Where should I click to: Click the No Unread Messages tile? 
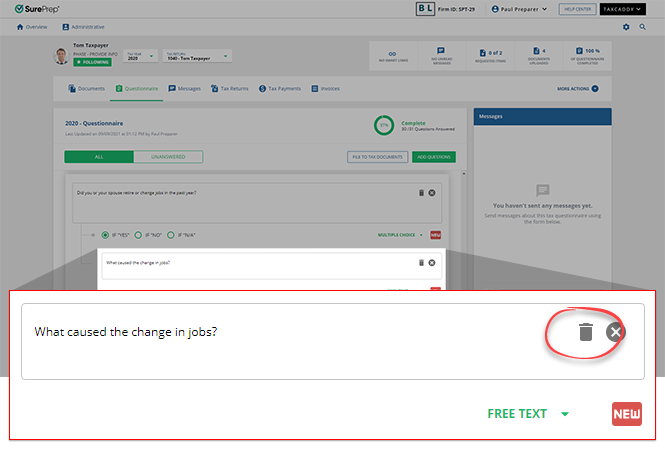441,56
